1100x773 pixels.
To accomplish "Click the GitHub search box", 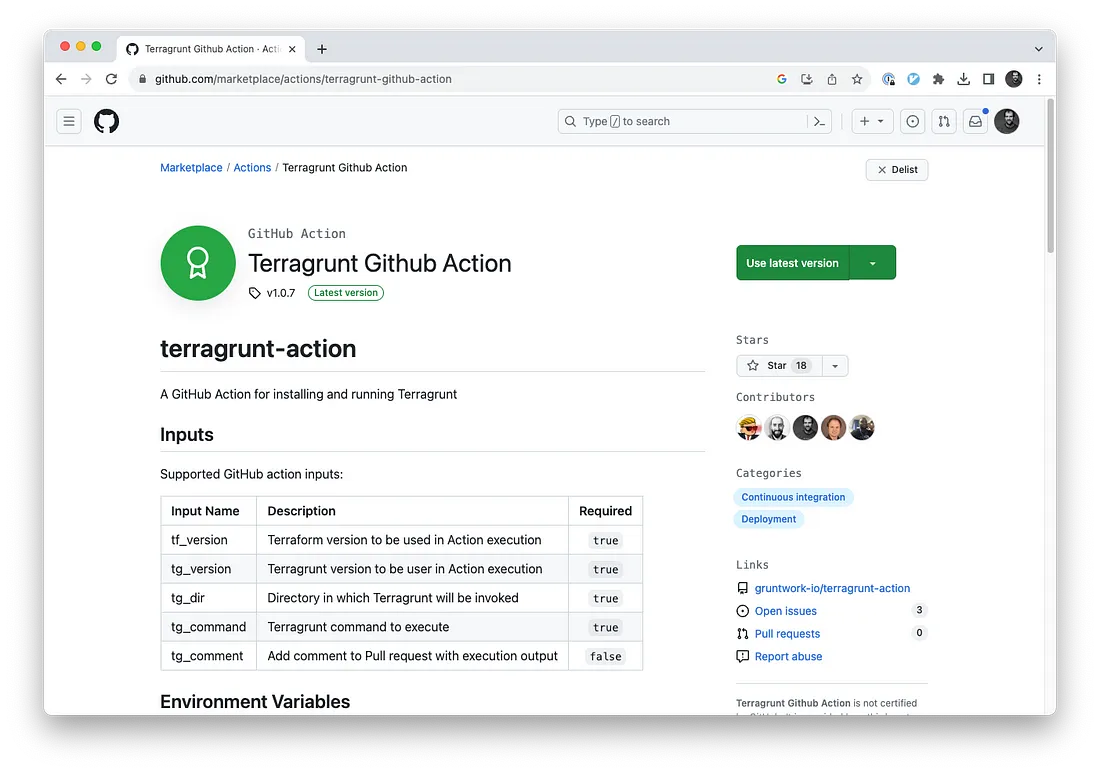I will pos(684,121).
